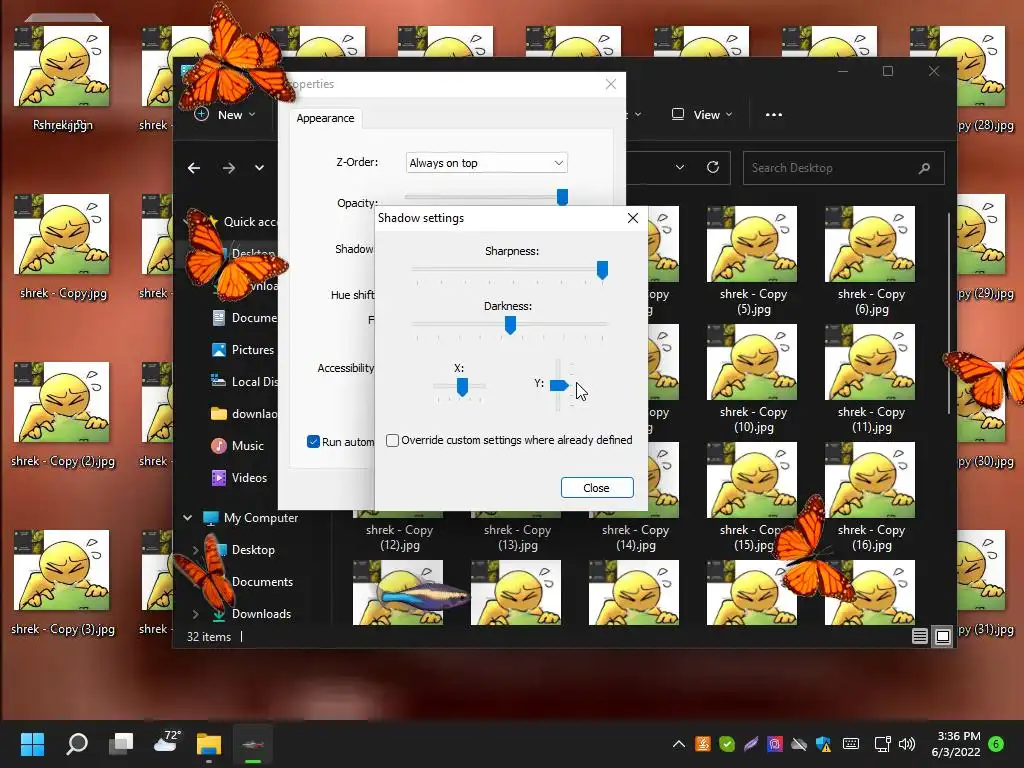Image resolution: width=1024 pixels, height=768 pixels.
Task: Click the 32 items status text
Action: pos(209,637)
